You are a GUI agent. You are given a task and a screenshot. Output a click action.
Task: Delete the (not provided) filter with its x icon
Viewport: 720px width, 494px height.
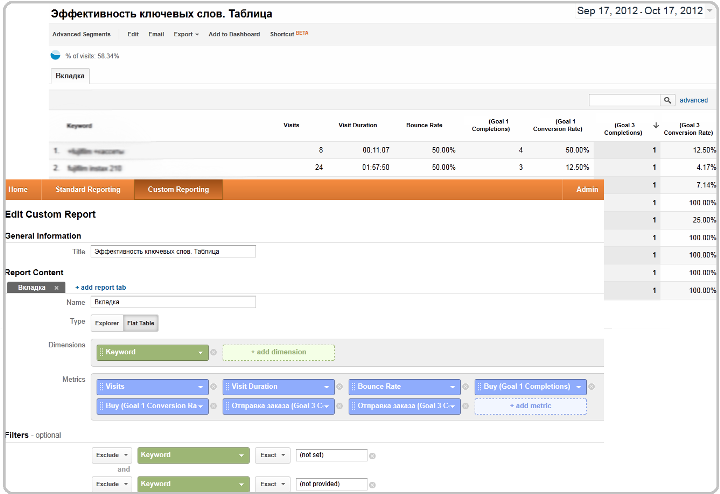[x=372, y=485]
